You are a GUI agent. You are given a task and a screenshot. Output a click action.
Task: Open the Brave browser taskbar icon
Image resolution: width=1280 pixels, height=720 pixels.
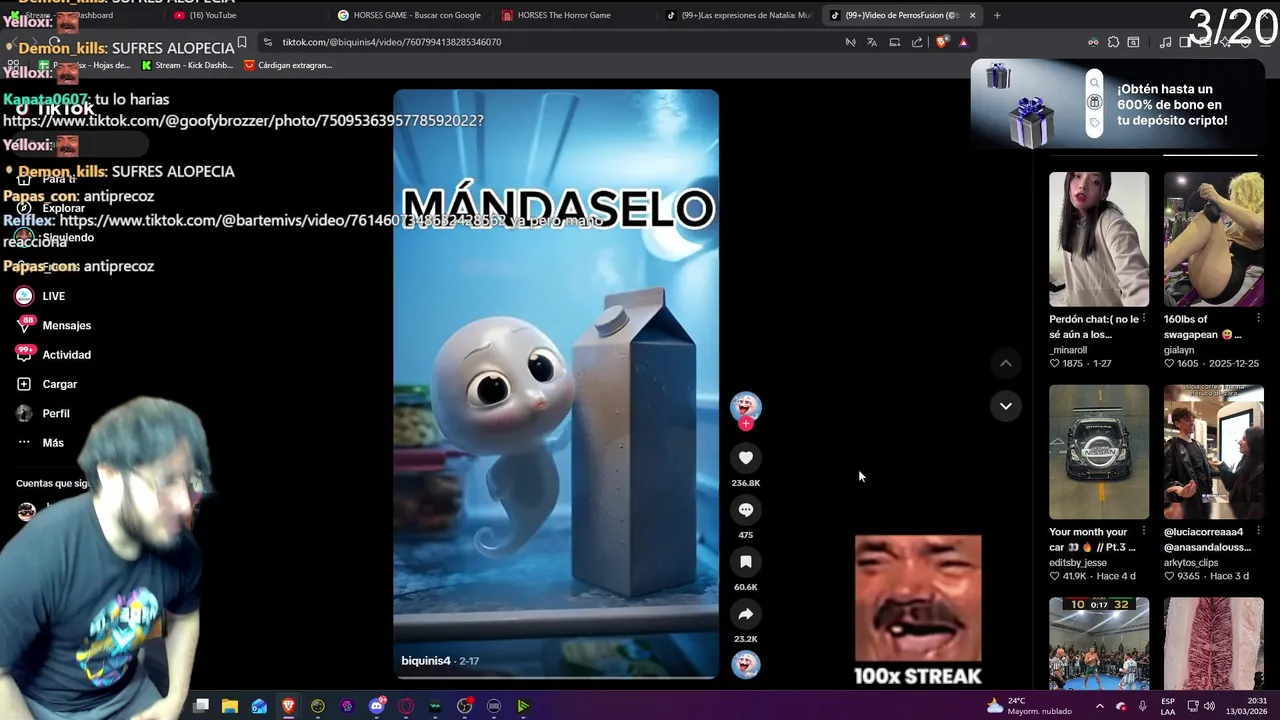pyautogui.click(x=288, y=706)
